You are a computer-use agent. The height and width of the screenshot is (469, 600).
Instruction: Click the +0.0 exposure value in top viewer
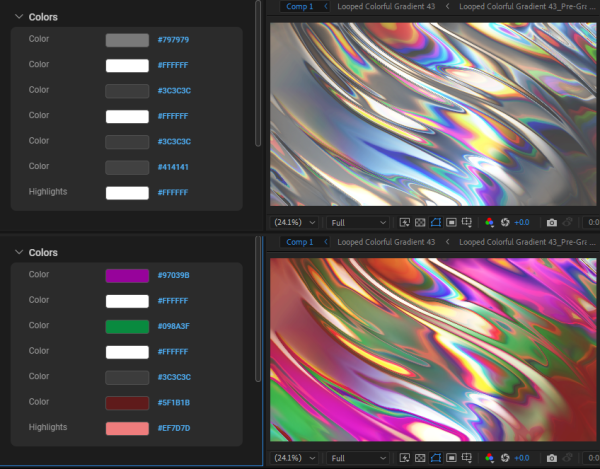tap(522, 222)
